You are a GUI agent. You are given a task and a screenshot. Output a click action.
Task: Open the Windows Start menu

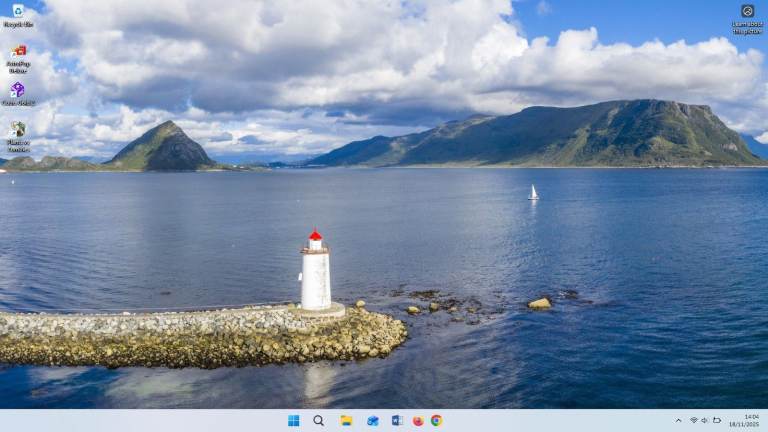point(294,421)
